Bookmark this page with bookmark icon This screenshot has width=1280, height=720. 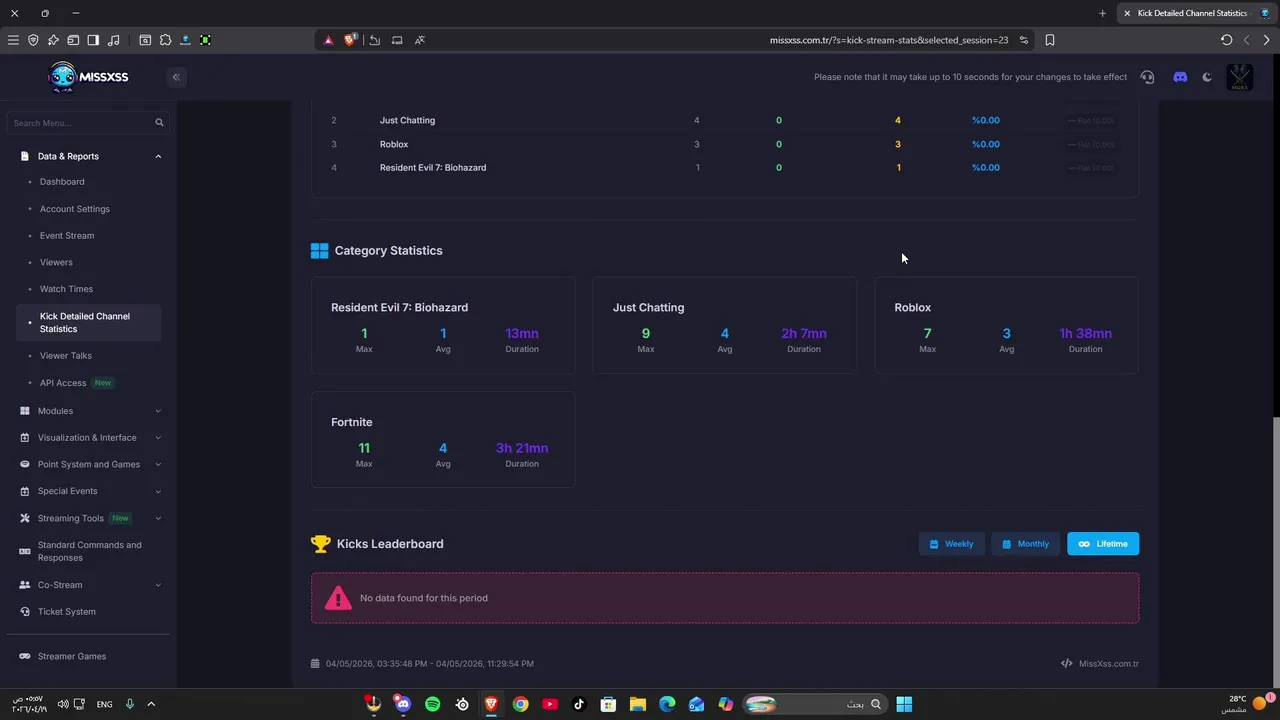1050,40
